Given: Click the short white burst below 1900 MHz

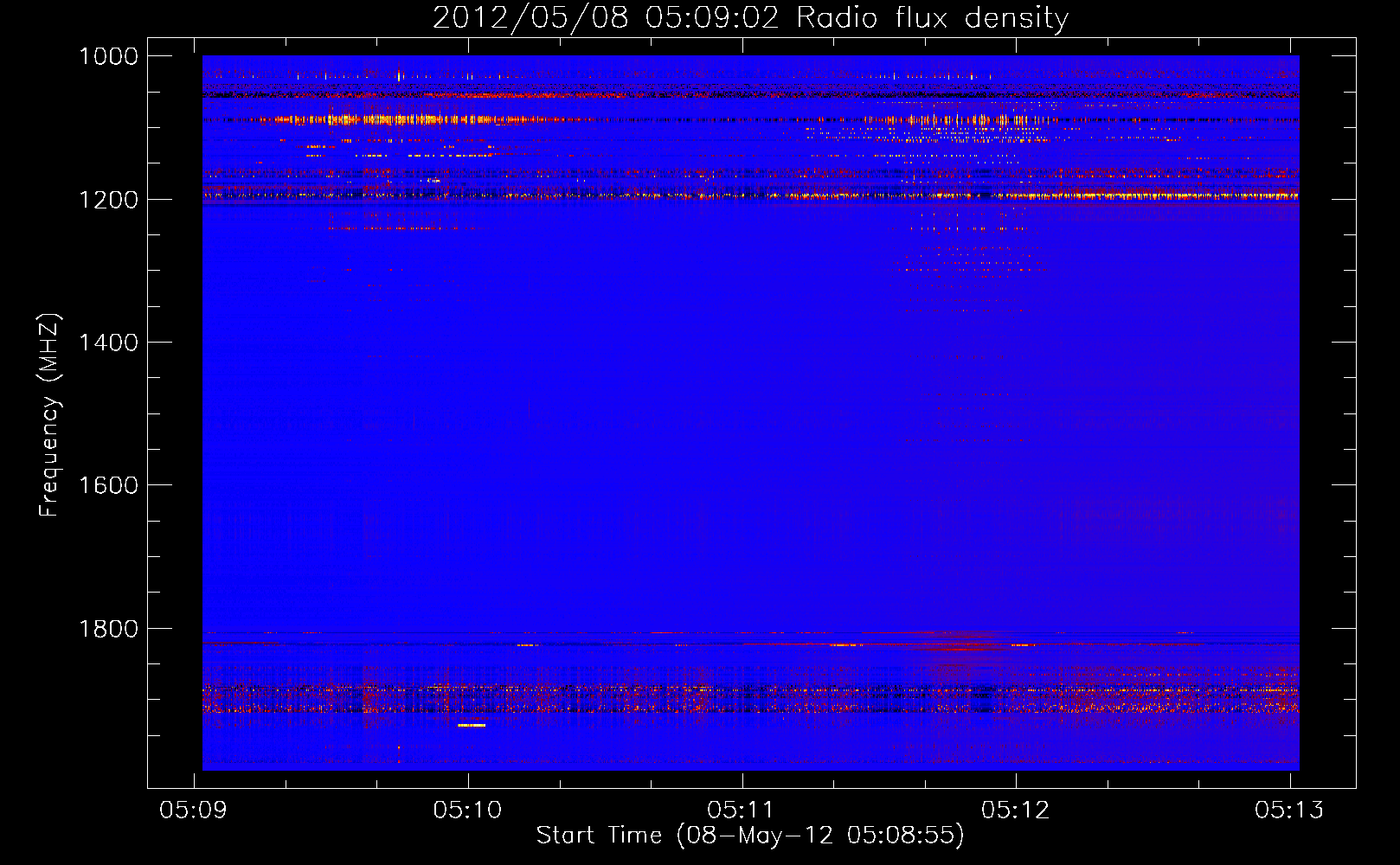Looking at the screenshot, I should click(x=472, y=725).
